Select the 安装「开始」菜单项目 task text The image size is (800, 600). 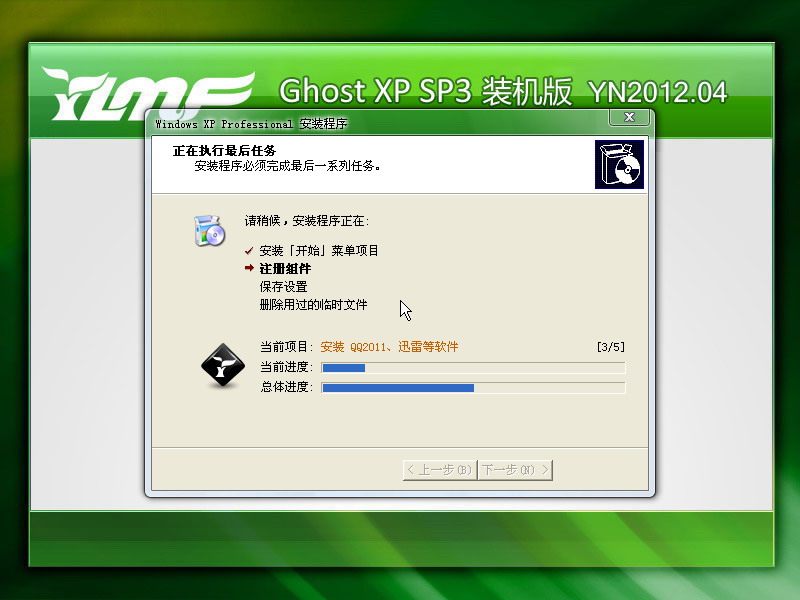click(x=319, y=251)
